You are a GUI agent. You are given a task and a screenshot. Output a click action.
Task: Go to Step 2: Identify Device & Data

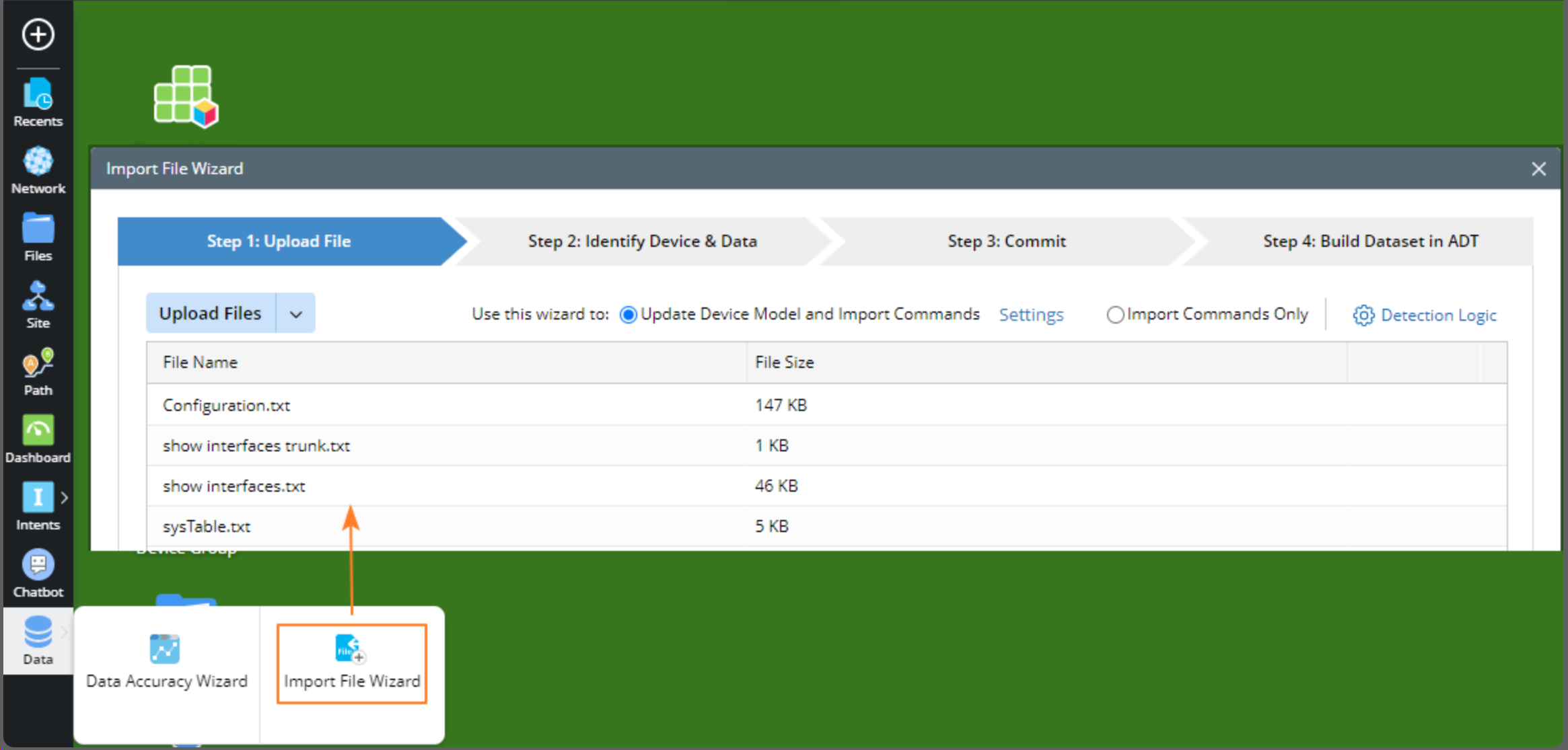tap(642, 241)
